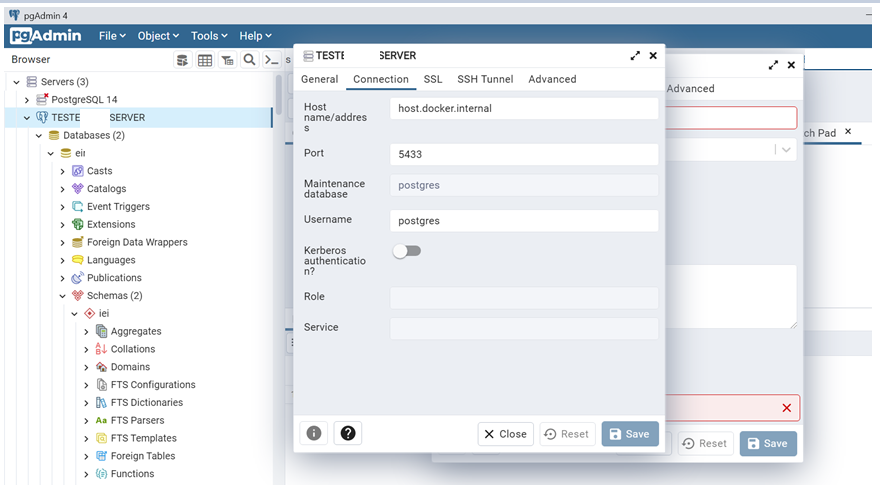Click the red-outlined field in background dialog
The image size is (880, 491).
731,118
